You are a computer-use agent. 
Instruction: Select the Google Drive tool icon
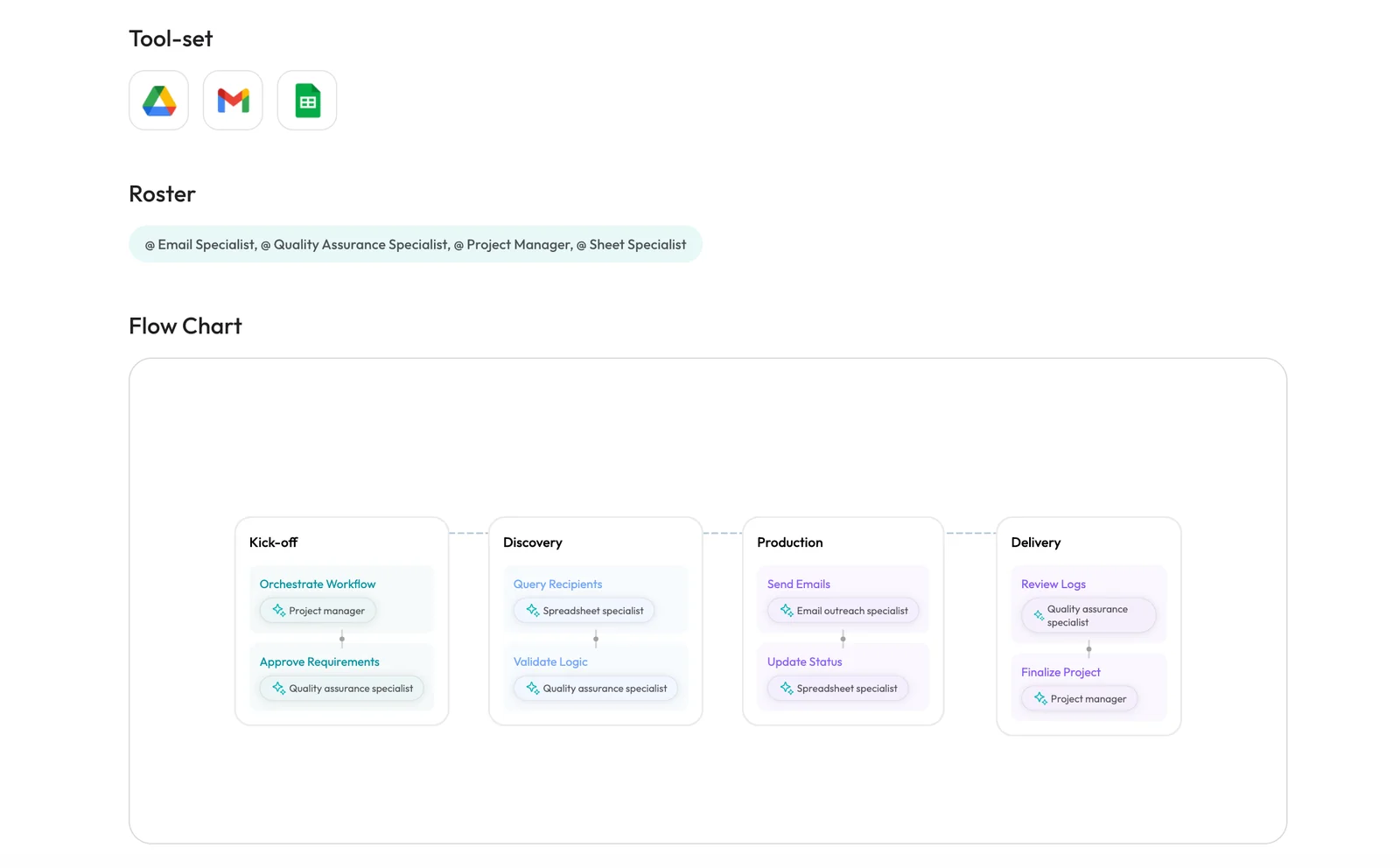(157, 100)
